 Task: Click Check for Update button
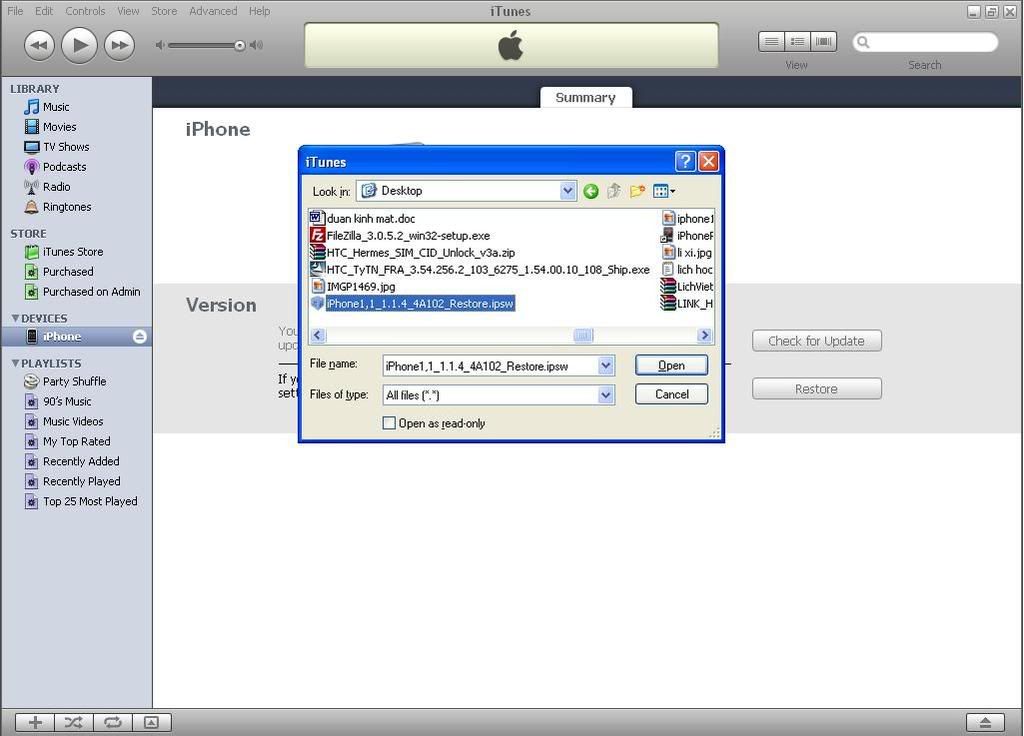coord(816,341)
